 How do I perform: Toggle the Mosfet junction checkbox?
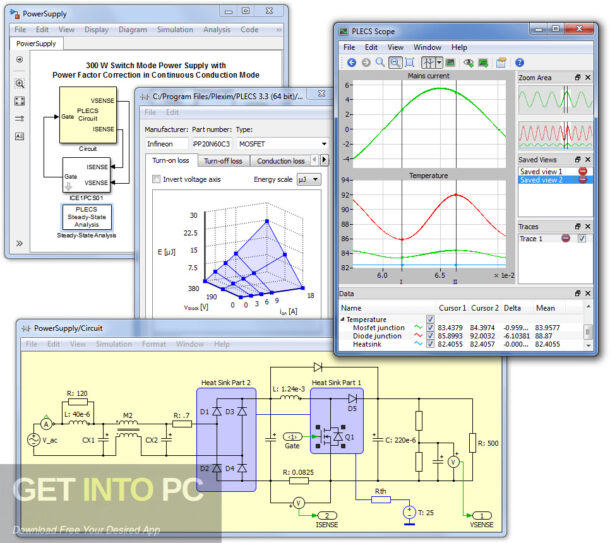[430, 328]
